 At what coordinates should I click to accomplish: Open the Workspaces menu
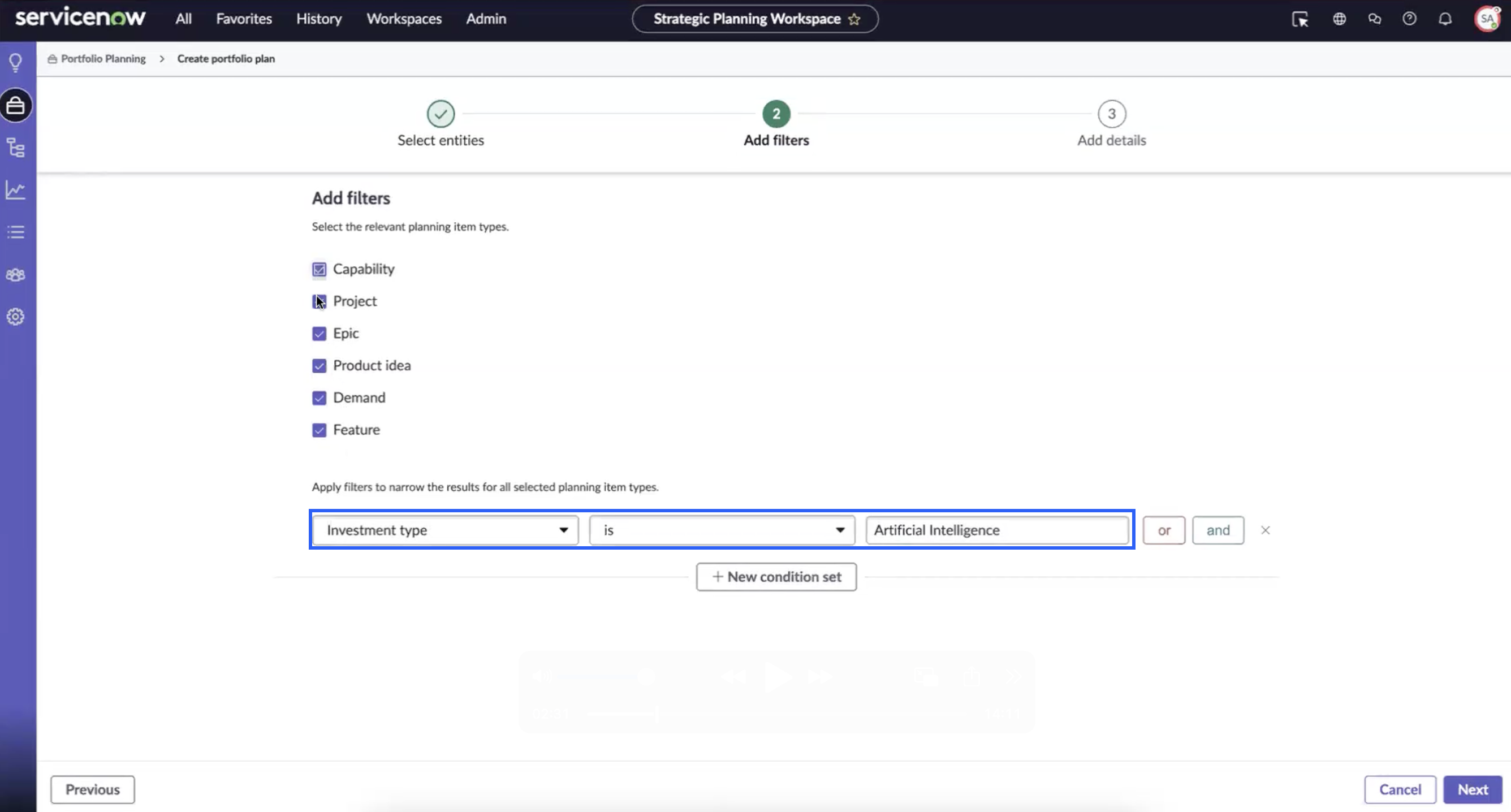click(x=404, y=19)
